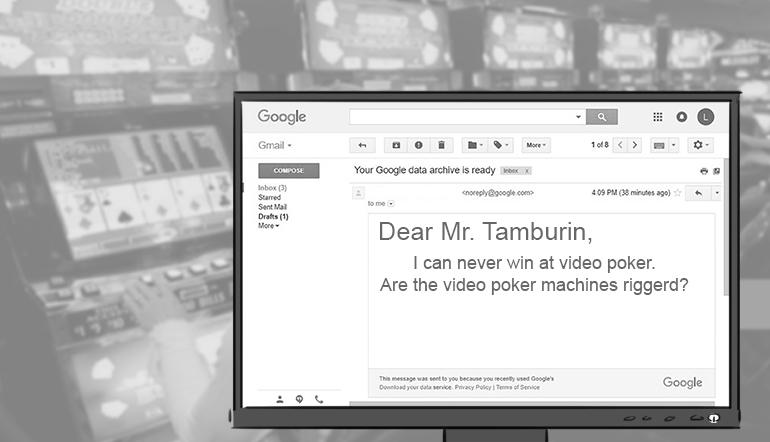The image size is (770, 442).
Task: Open the search options dropdown arrow
Action: pyautogui.click(x=578, y=117)
